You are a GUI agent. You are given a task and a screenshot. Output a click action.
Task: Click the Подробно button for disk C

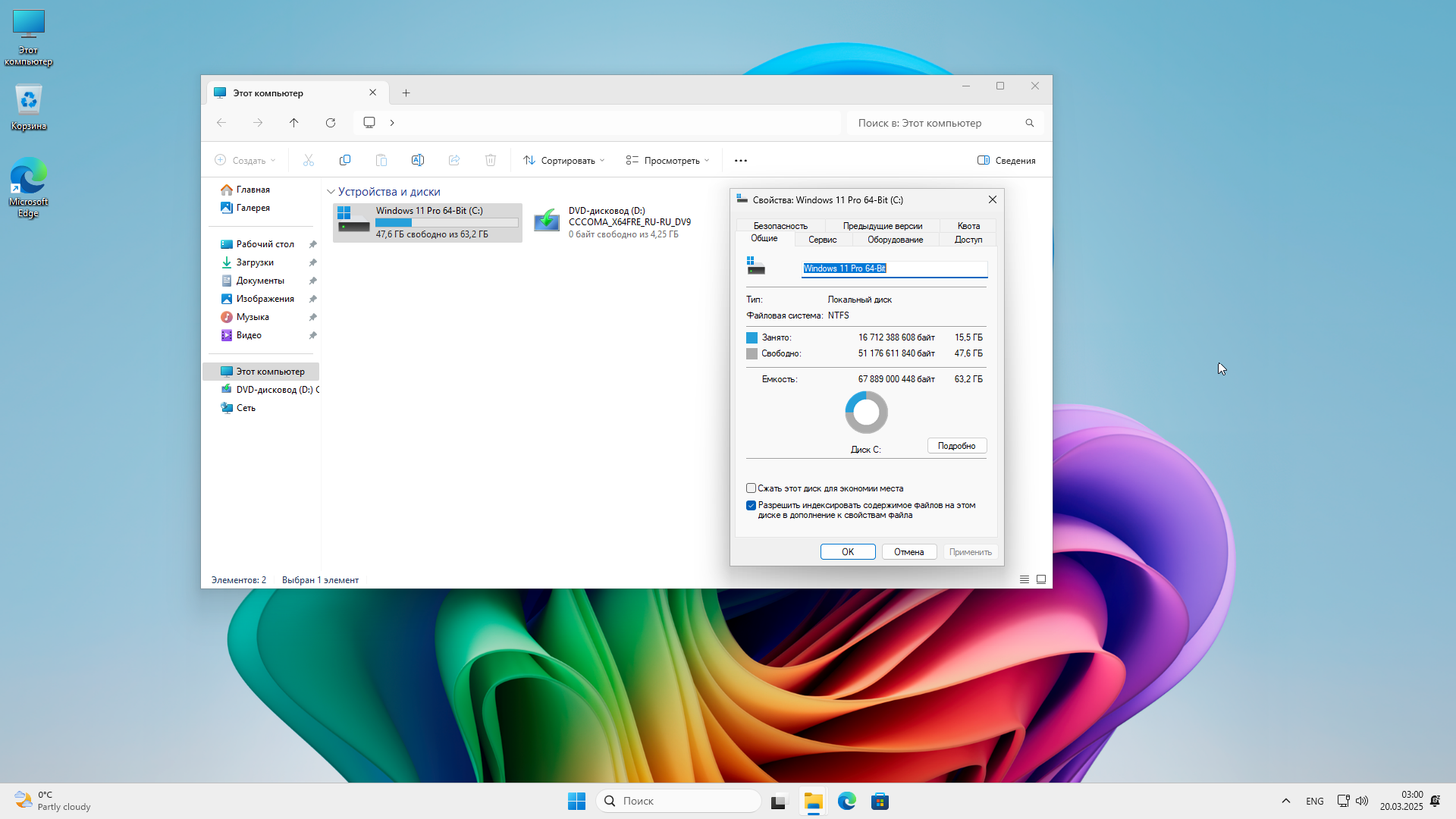click(956, 446)
